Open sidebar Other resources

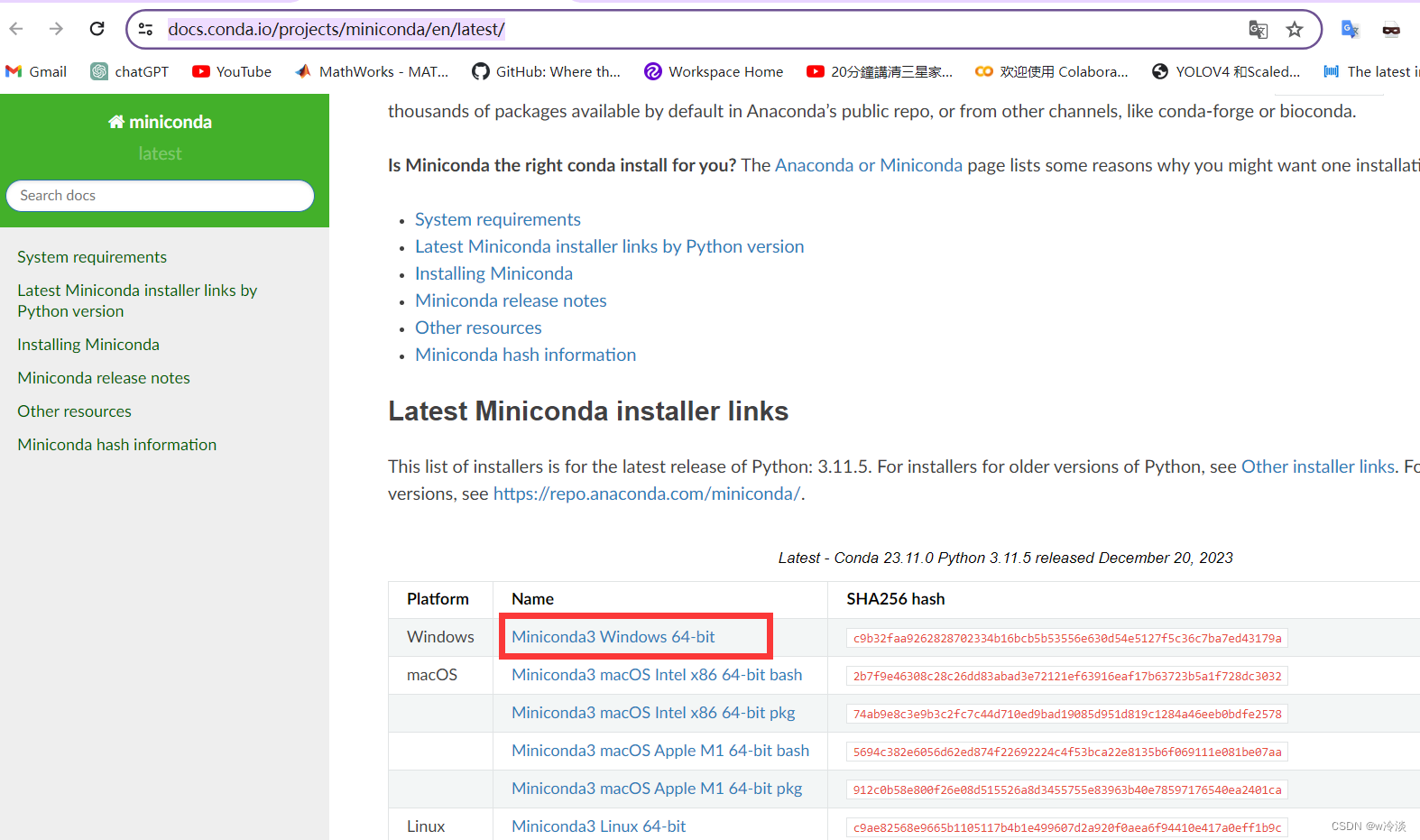pos(74,411)
